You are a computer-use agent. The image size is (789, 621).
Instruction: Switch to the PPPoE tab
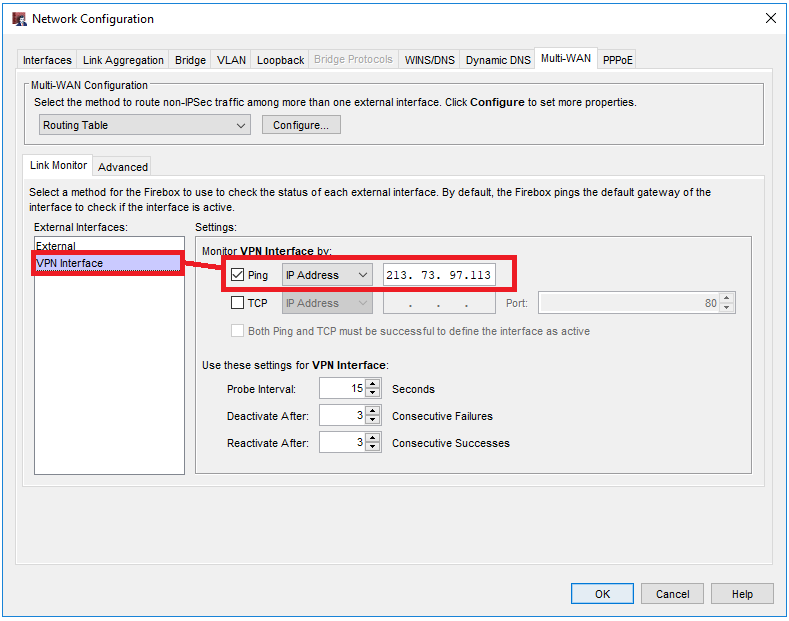[618, 60]
